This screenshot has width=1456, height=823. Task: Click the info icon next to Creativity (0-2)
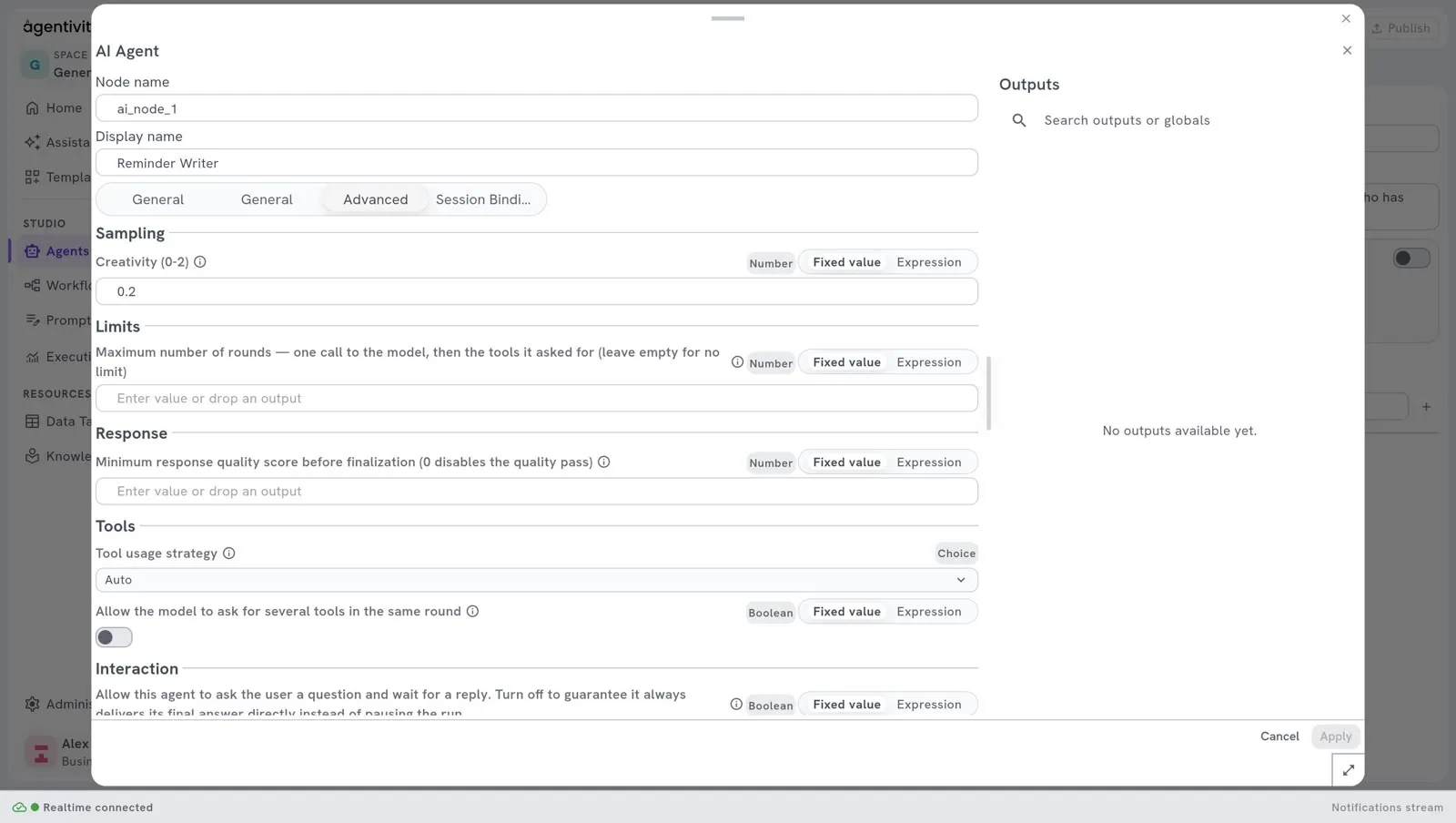(x=200, y=262)
